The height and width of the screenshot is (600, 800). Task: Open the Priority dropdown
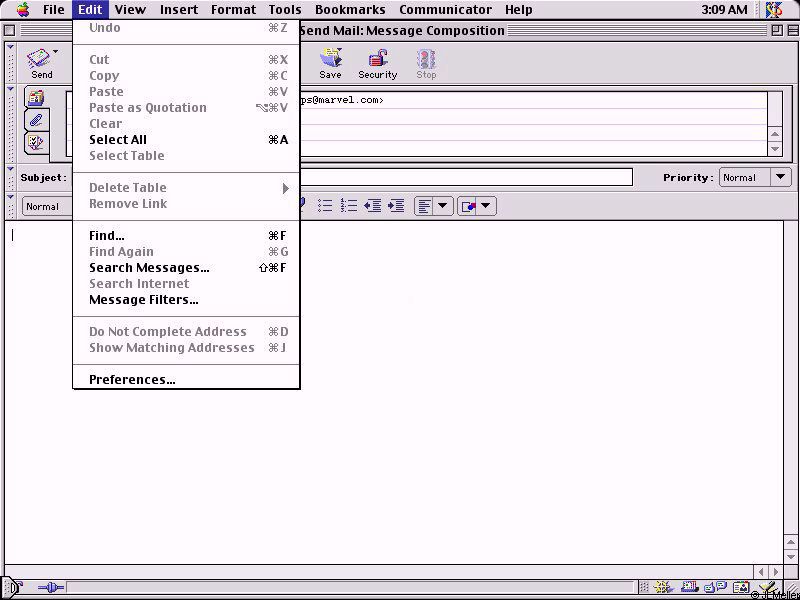coord(755,178)
